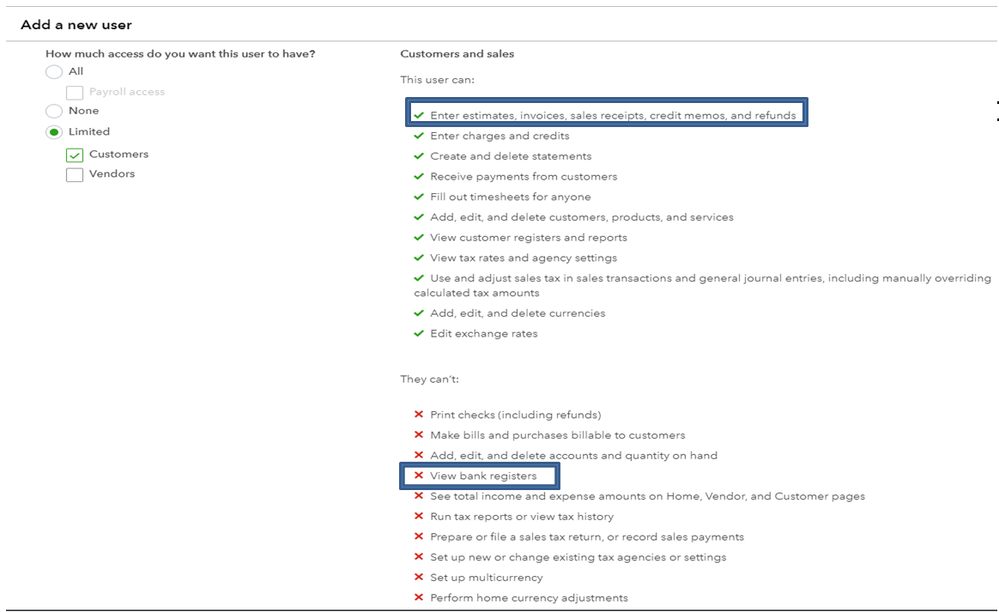Click the Add a new user title

coord(76,24)
